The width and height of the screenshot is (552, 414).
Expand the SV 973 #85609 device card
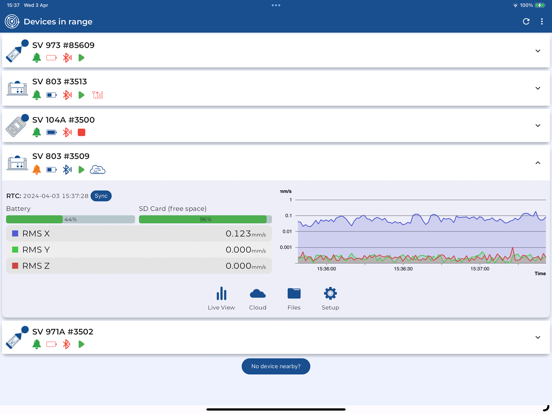[538, 51]
